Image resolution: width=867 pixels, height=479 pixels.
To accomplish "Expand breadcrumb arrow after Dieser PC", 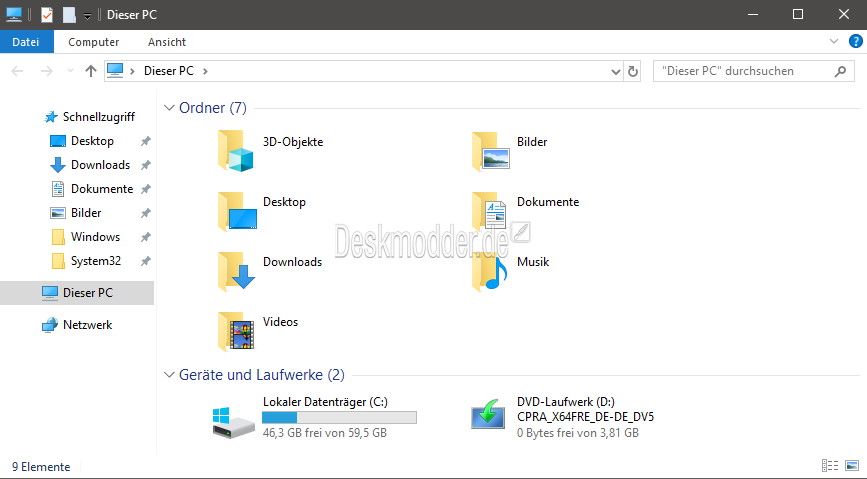I will [205, 71].
